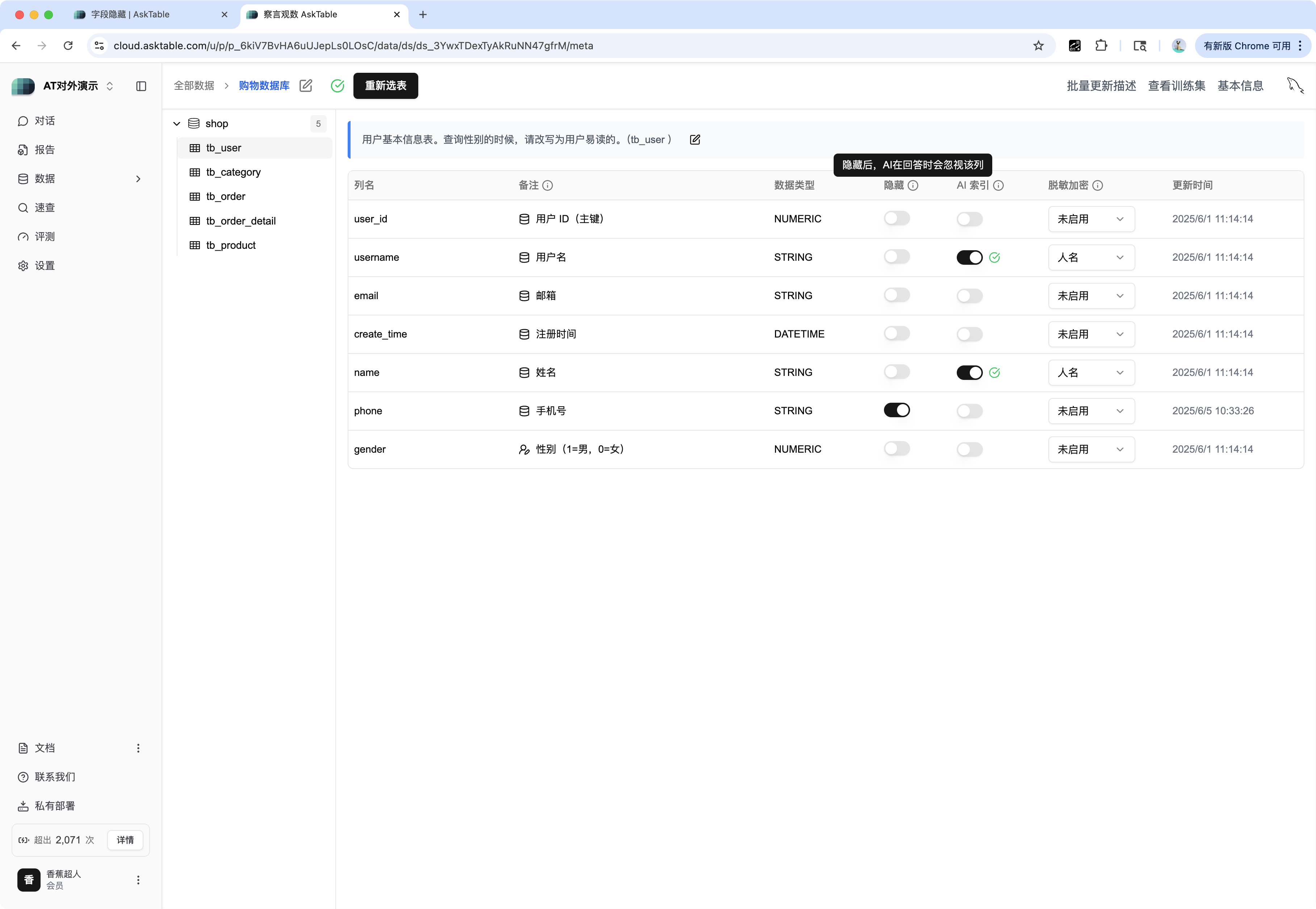Select the tb_product table

tap(230, 245)
